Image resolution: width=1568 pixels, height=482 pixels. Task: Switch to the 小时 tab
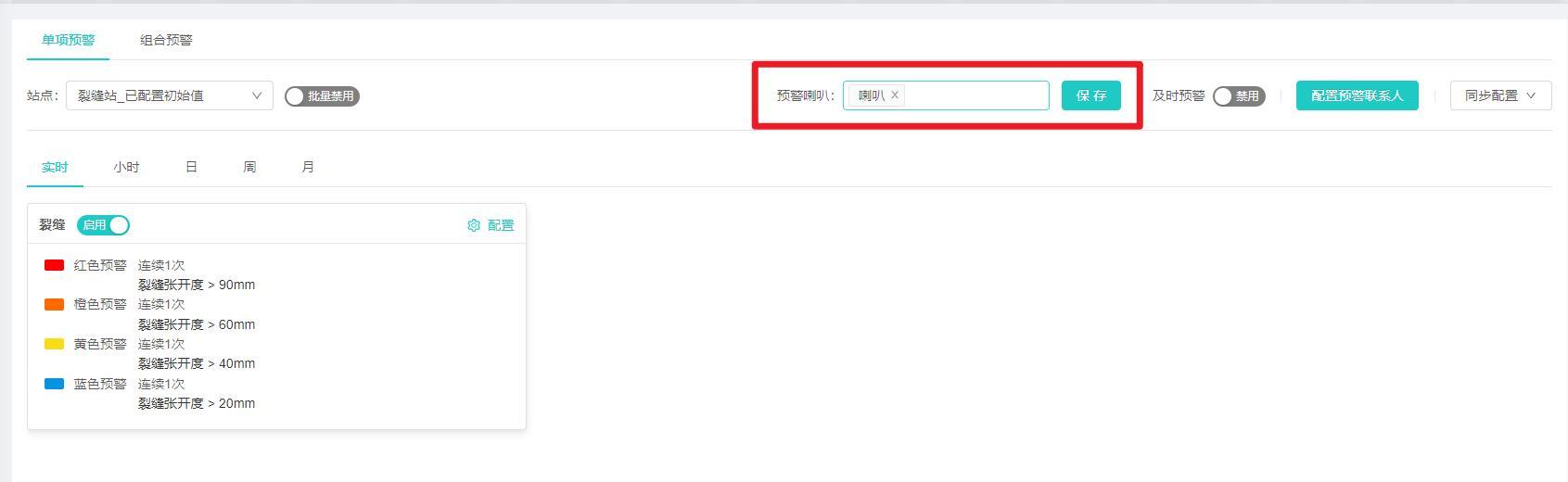(126, 167)
